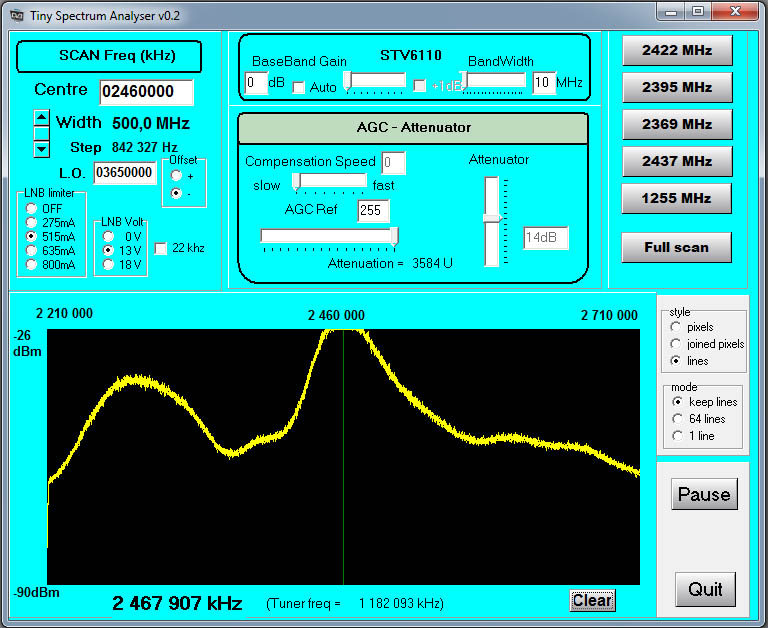
Task: Click the L.O. frequency input field
Action: tap(125, 173)
